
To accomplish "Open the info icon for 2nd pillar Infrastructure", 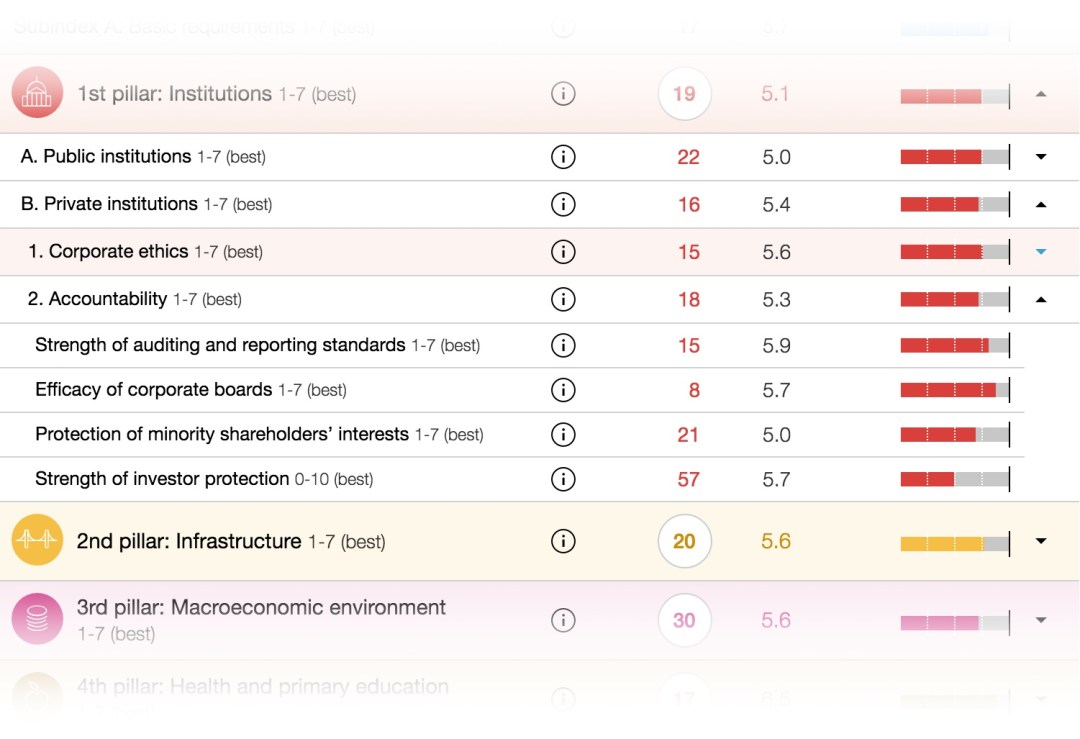I will click(563, 541).
